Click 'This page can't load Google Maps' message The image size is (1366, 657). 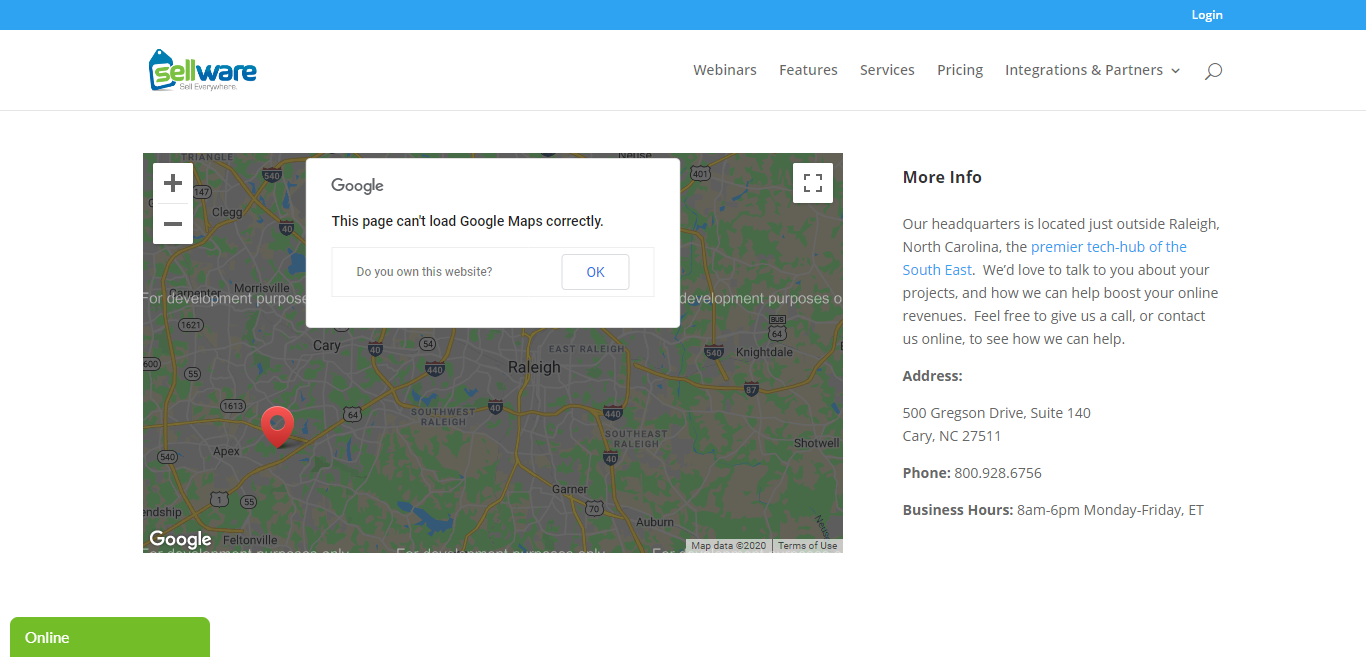[x=467, y=221]
